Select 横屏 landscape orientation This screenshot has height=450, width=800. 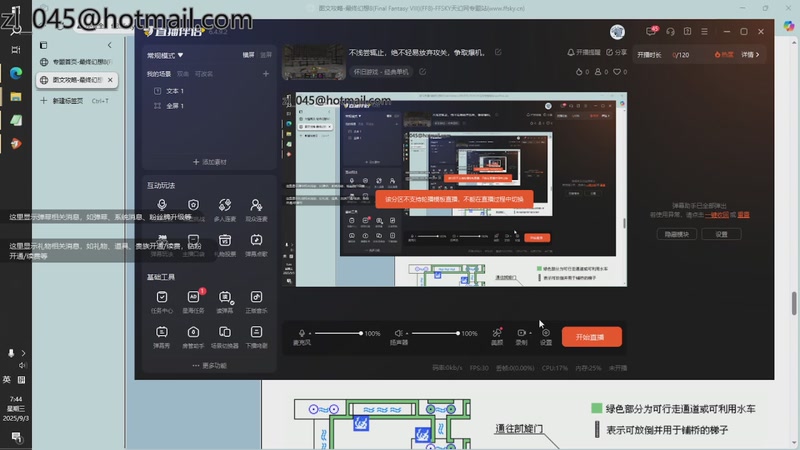[248, 55]
